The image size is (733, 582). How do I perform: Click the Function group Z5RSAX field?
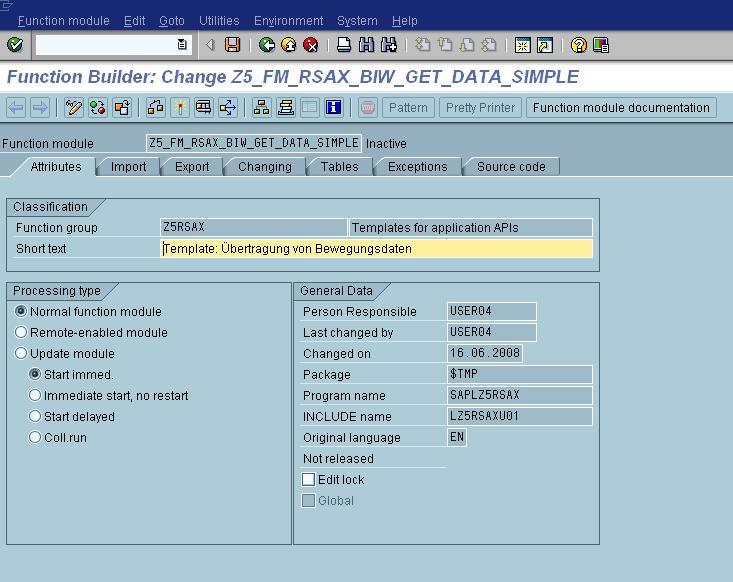(253, 227)
